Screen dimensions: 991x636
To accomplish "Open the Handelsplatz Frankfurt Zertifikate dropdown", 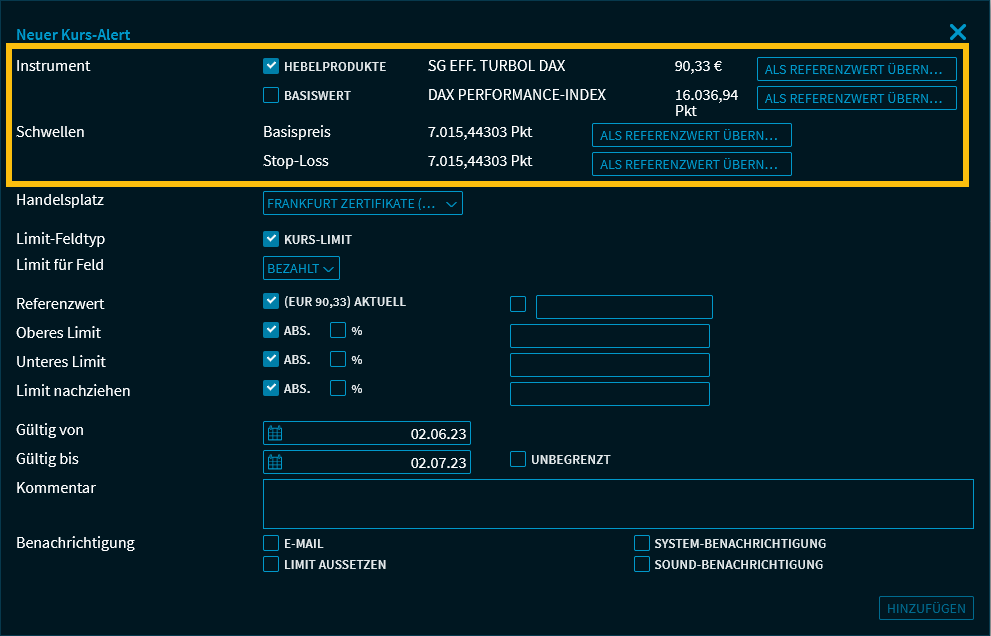I will pos(363,204).
